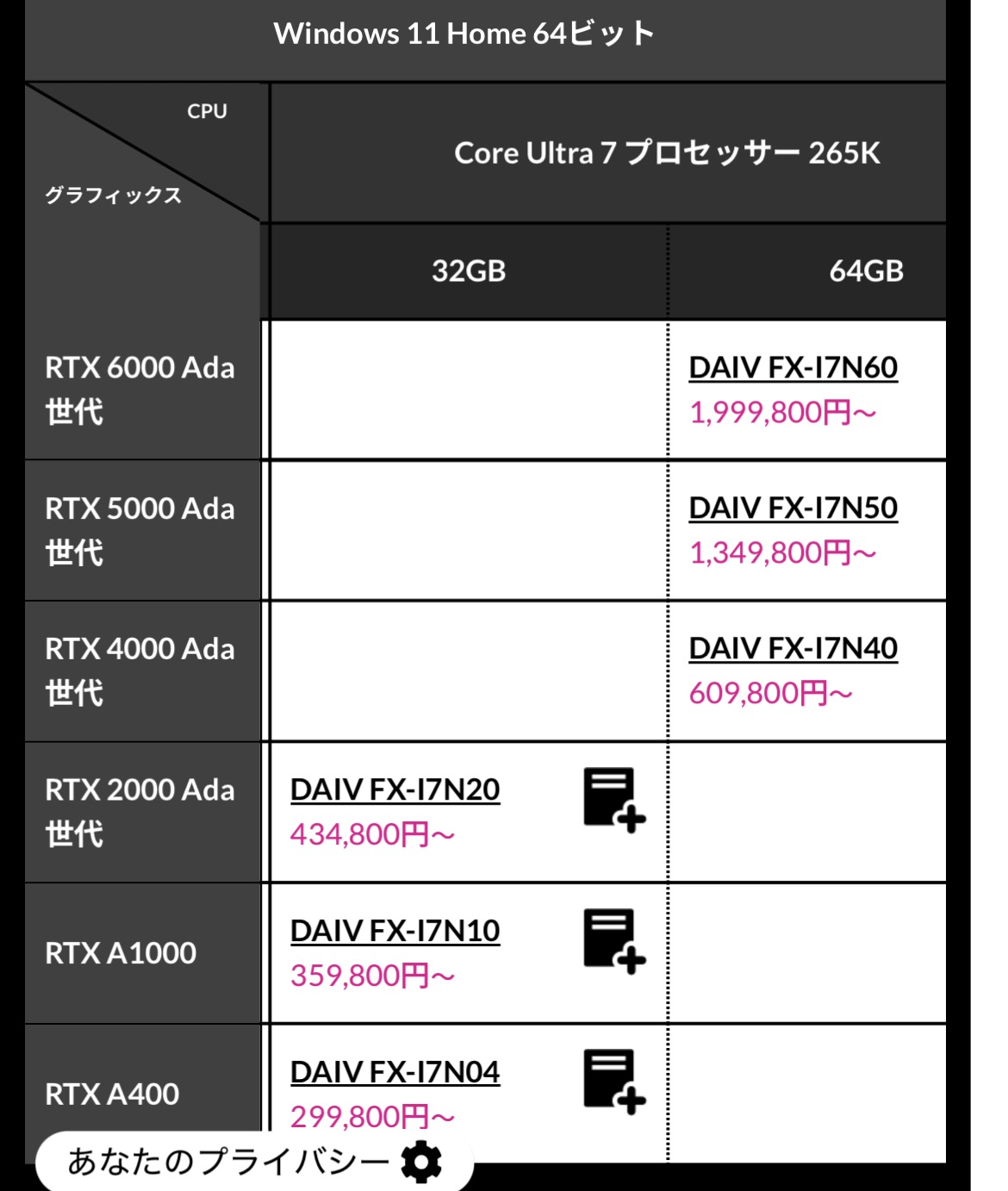The height and width of the screenshot is (1191, 1008).
Task: Click the 1,999,800円 price text
Action: point(782,413)
